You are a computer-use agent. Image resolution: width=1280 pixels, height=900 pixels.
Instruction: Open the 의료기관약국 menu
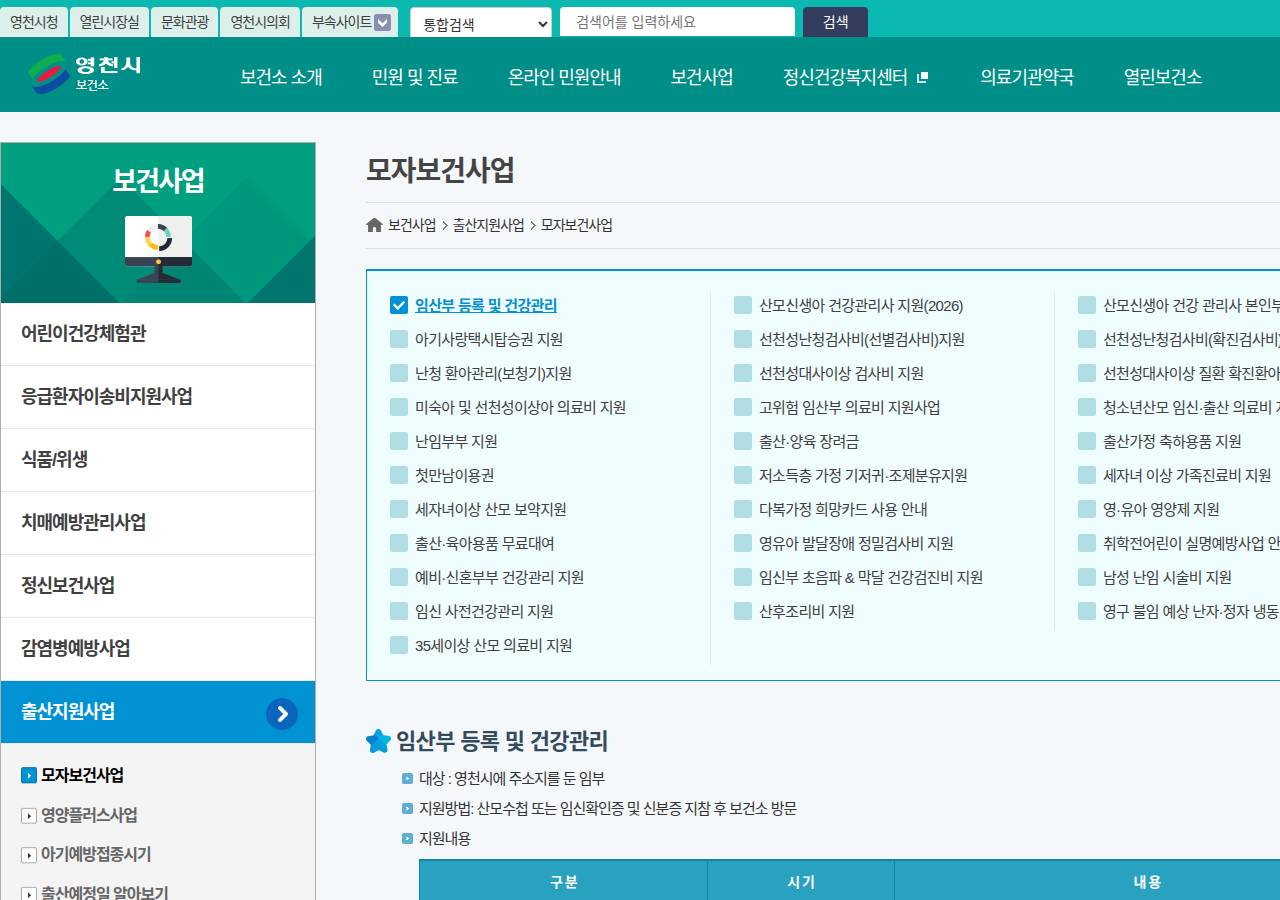click(1027, 77)
